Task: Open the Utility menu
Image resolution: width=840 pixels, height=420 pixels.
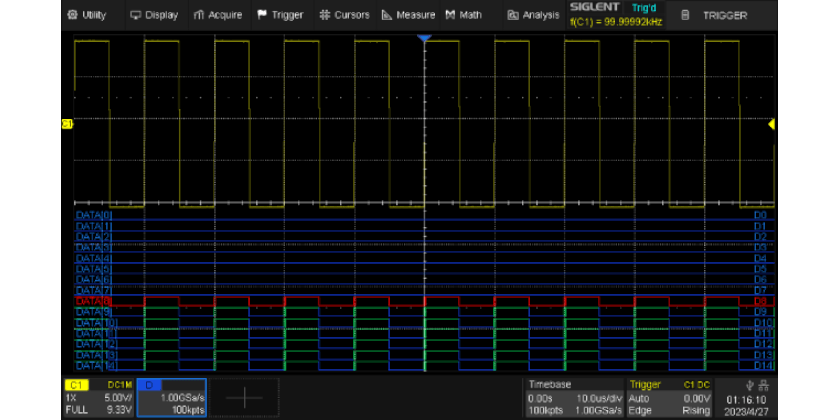Action: click(86, 15)
